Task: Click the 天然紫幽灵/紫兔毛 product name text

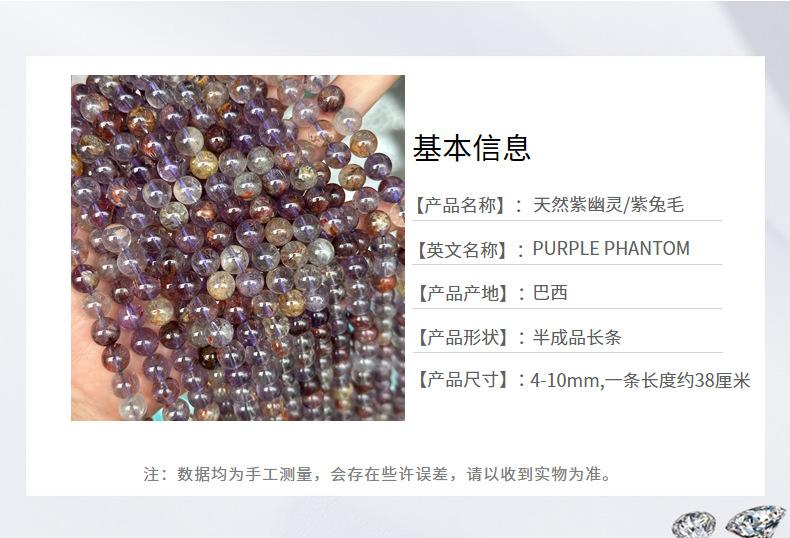Action: click(x=608, y=205)
